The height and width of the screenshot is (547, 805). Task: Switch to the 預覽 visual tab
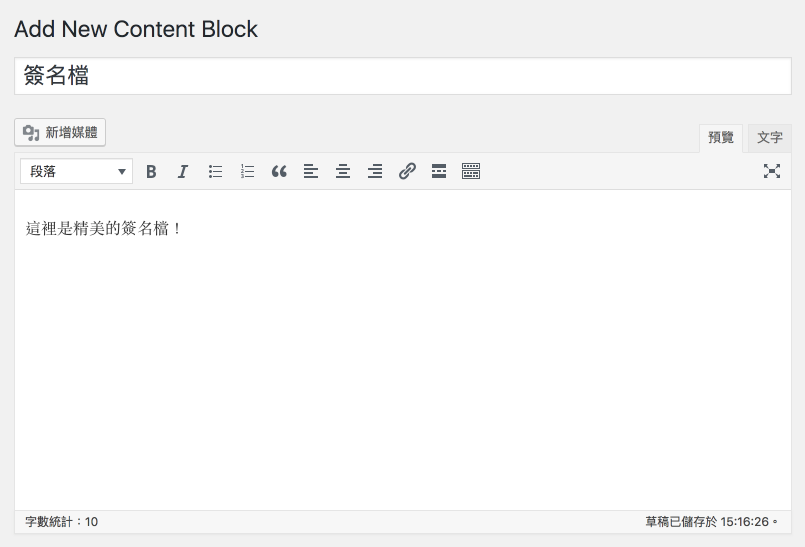(721, 138)
